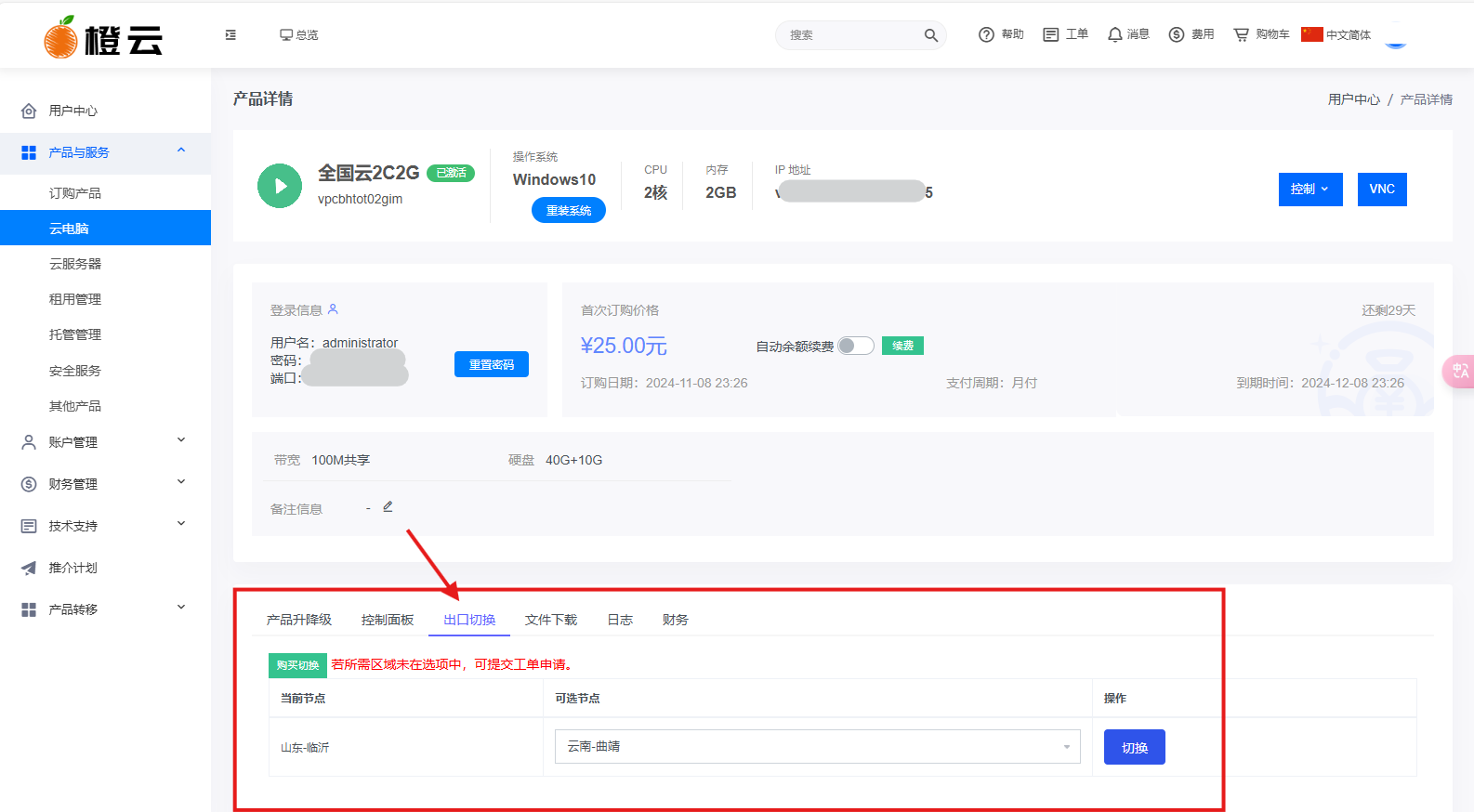This screenshot has width=1474, height=812.
Task: Open the floating translate widget
Action: pos(1459,372)
